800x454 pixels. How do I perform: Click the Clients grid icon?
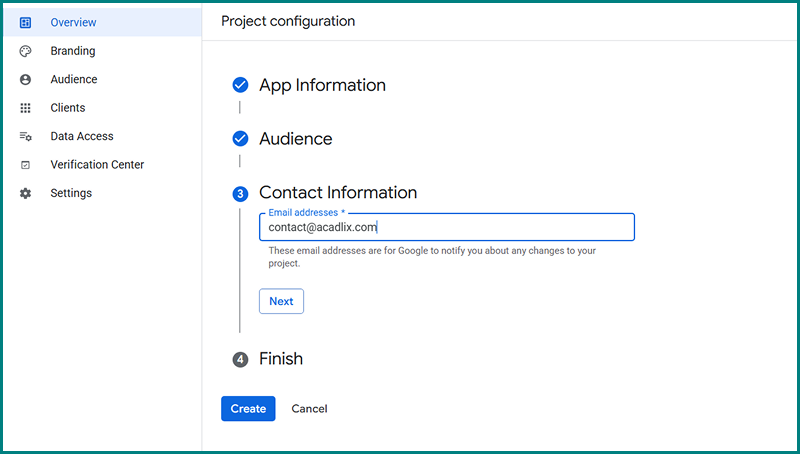(26, 108)
